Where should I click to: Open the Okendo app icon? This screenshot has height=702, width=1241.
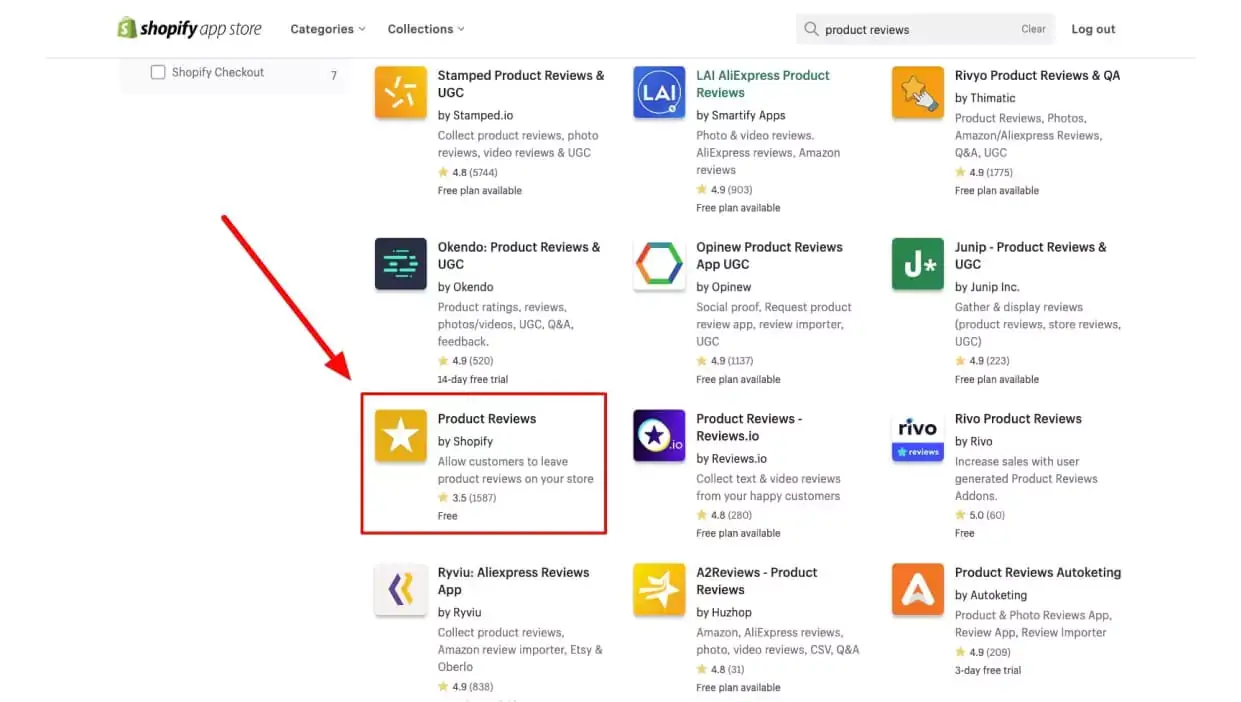(400, 265)
